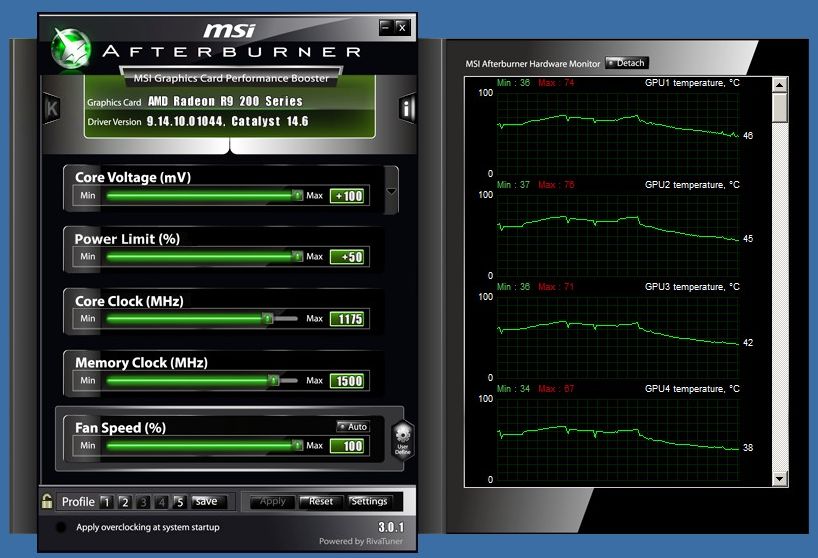Click scrollbar down arrow in hardware monitor
The width and height of the screenshot is (818, 558).
tap(780, 479)
